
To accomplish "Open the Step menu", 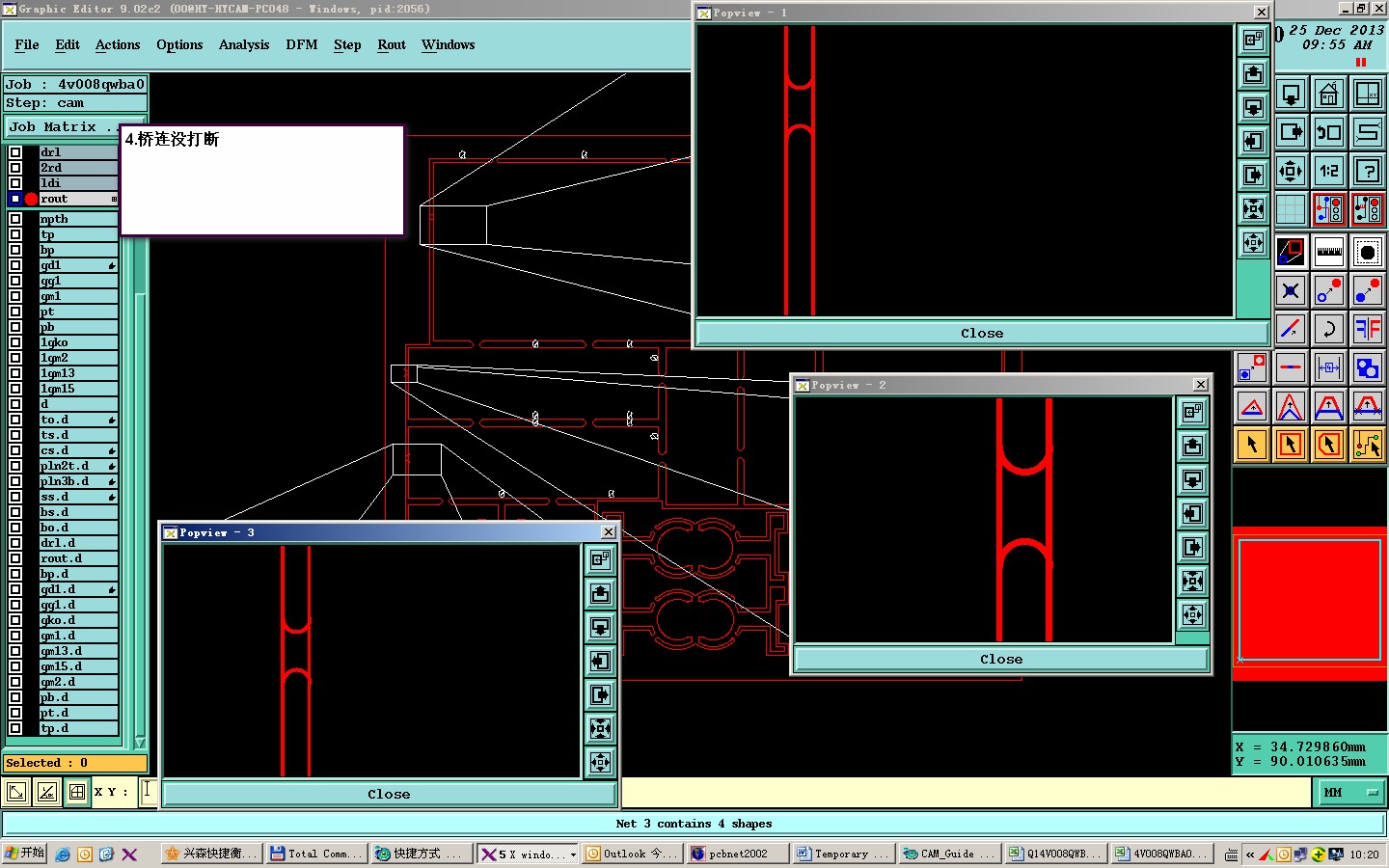I will coord(347,45).
